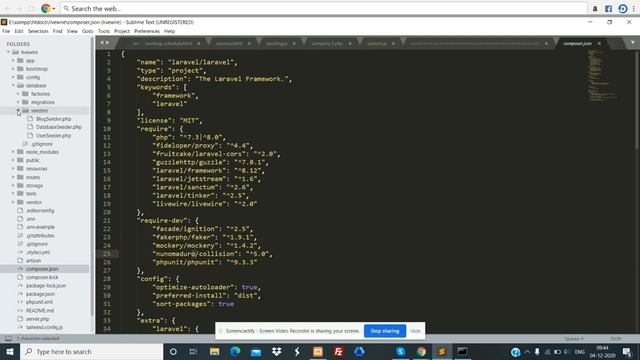Expand the bootstrap folder arrow
Image resolution: width=640 pixels, height=360 pixels.
point(13,69)
